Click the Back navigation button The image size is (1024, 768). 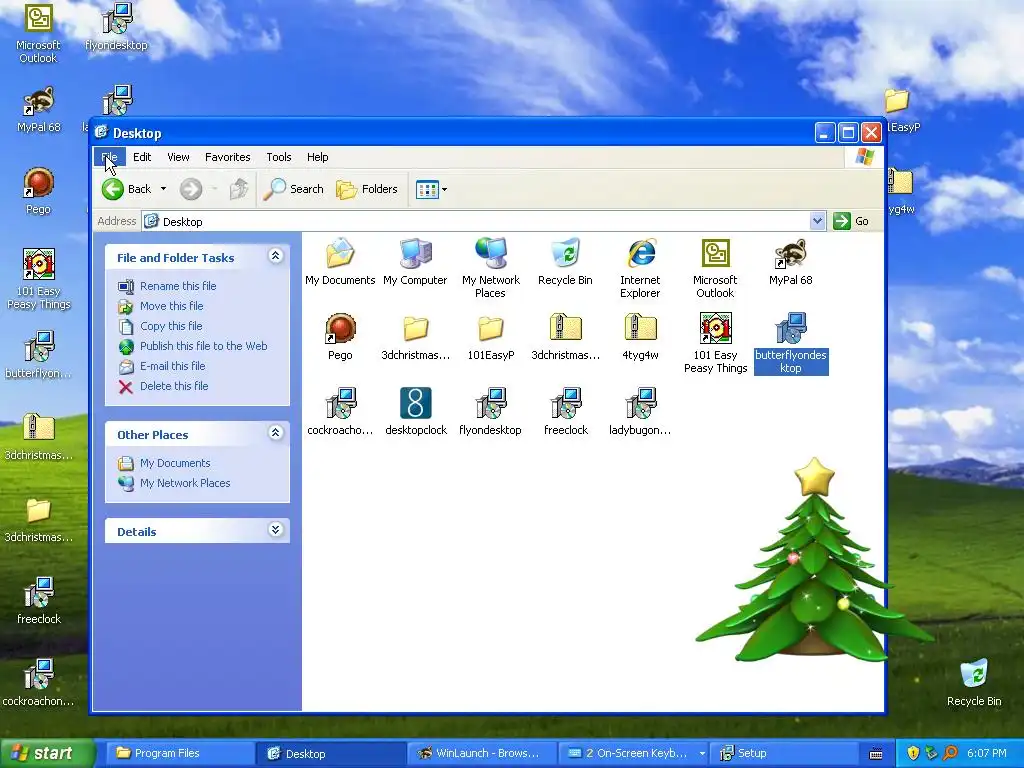(127, 189)
